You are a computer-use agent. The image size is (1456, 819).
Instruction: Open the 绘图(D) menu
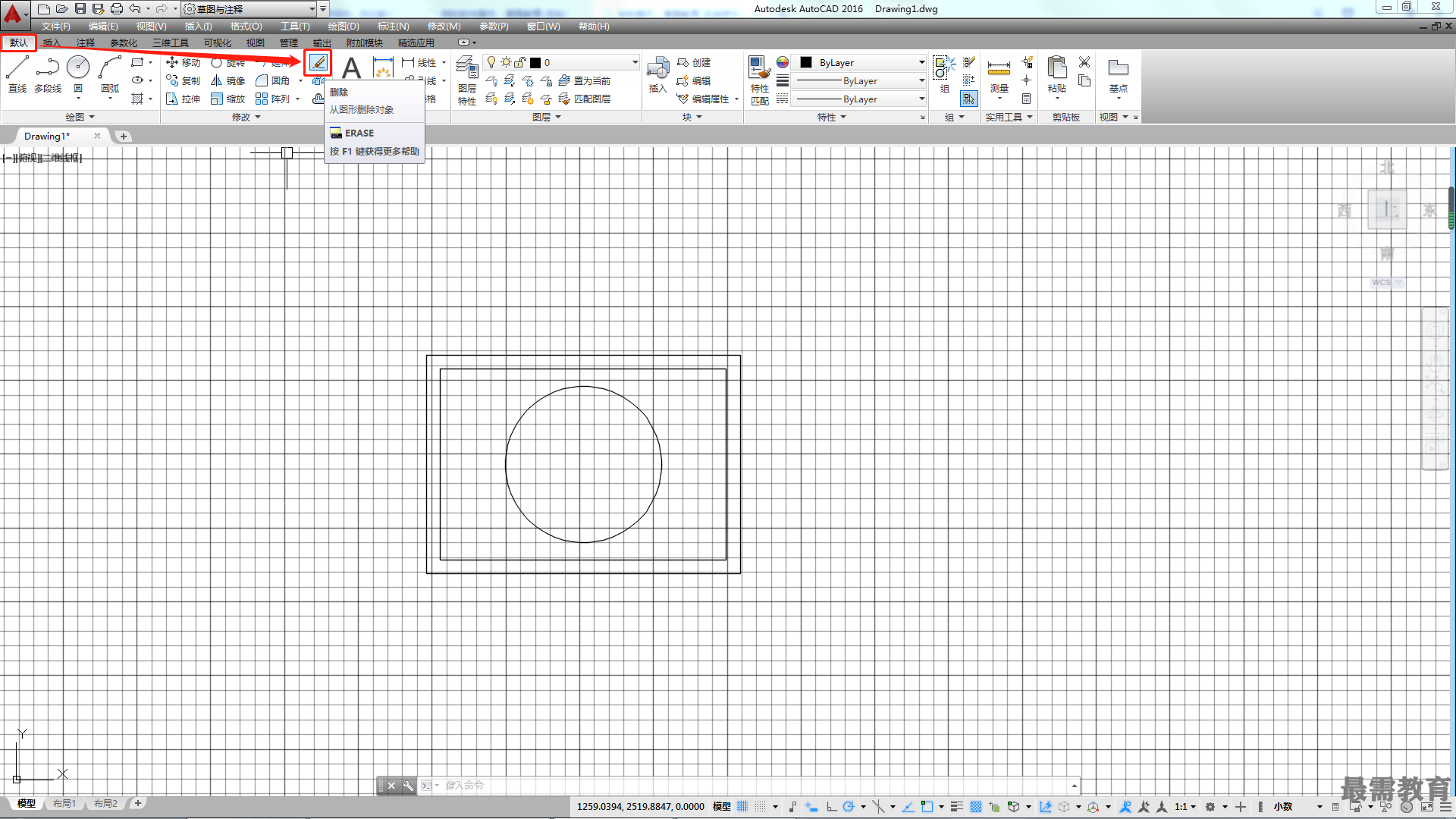pyautogui.click(x=344, y=27)
